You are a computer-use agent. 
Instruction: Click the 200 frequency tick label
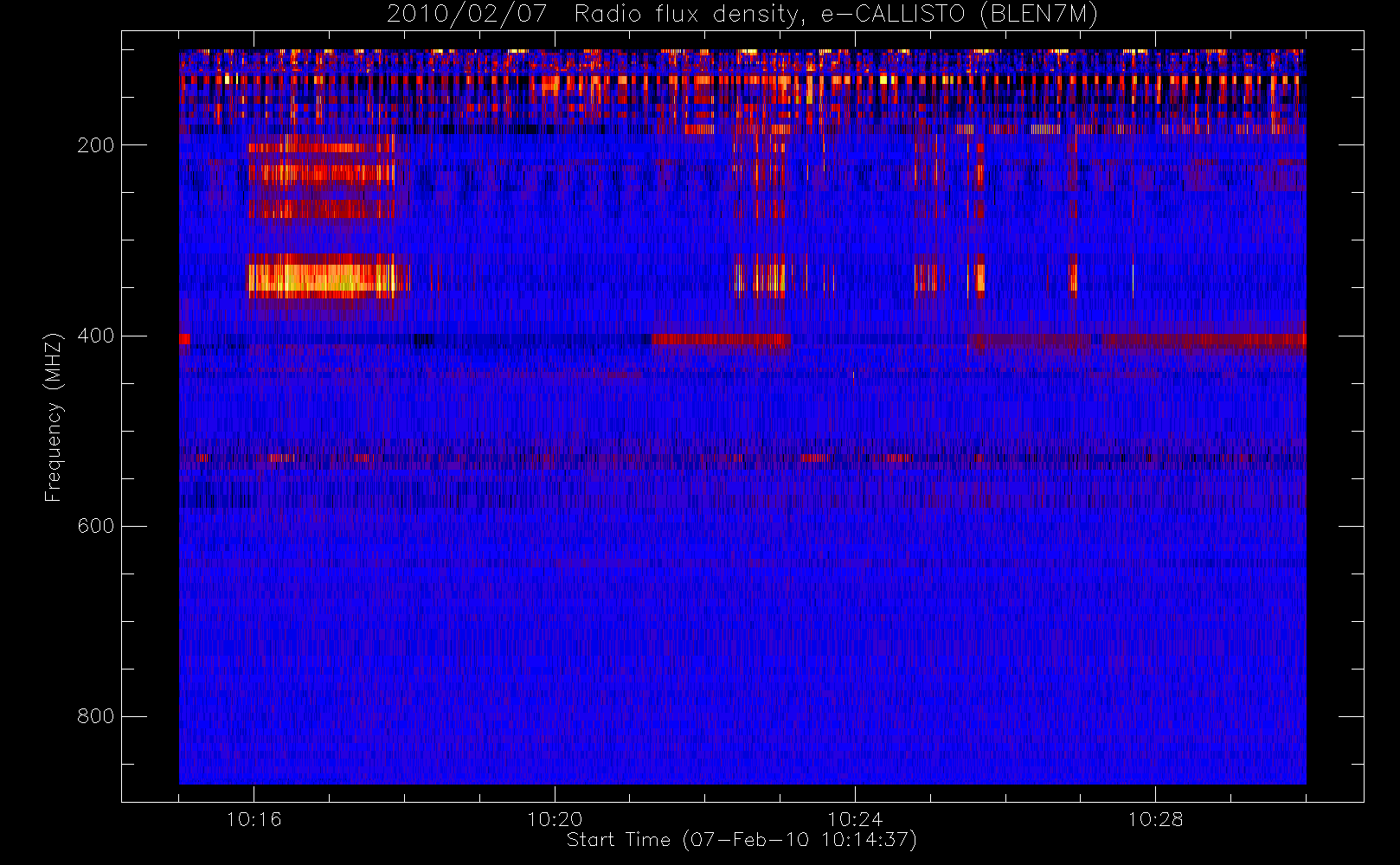95,145
